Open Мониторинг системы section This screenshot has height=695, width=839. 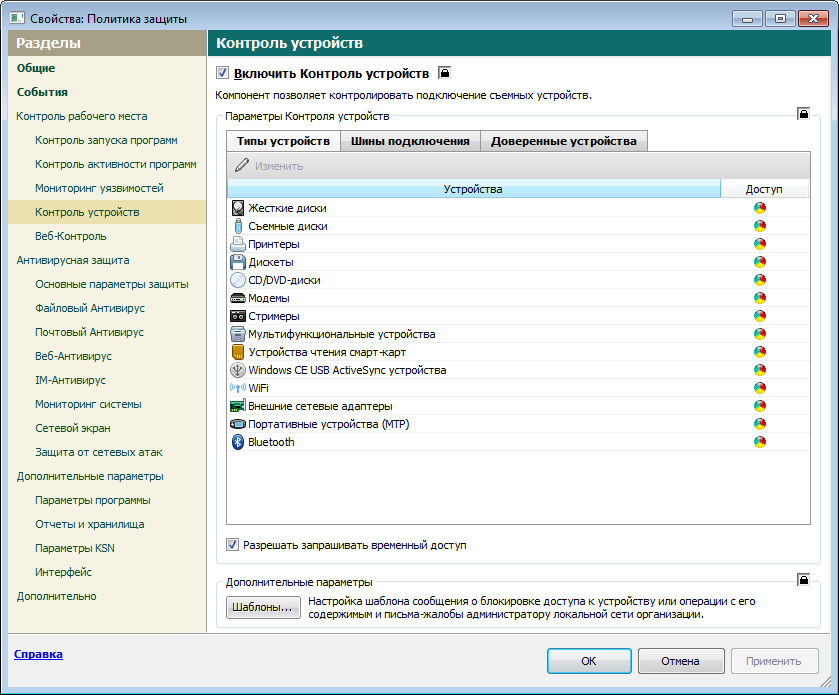(x=88, y=404)
